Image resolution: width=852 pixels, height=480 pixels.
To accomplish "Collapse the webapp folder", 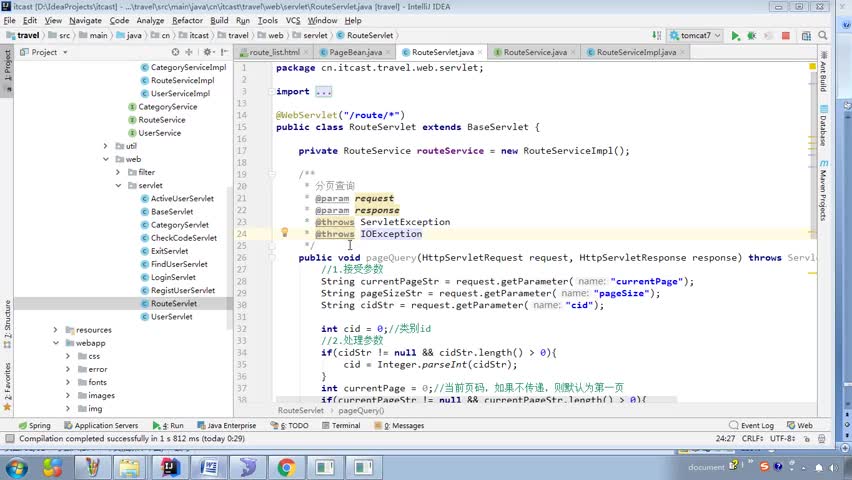I will (x=55, y=343).
